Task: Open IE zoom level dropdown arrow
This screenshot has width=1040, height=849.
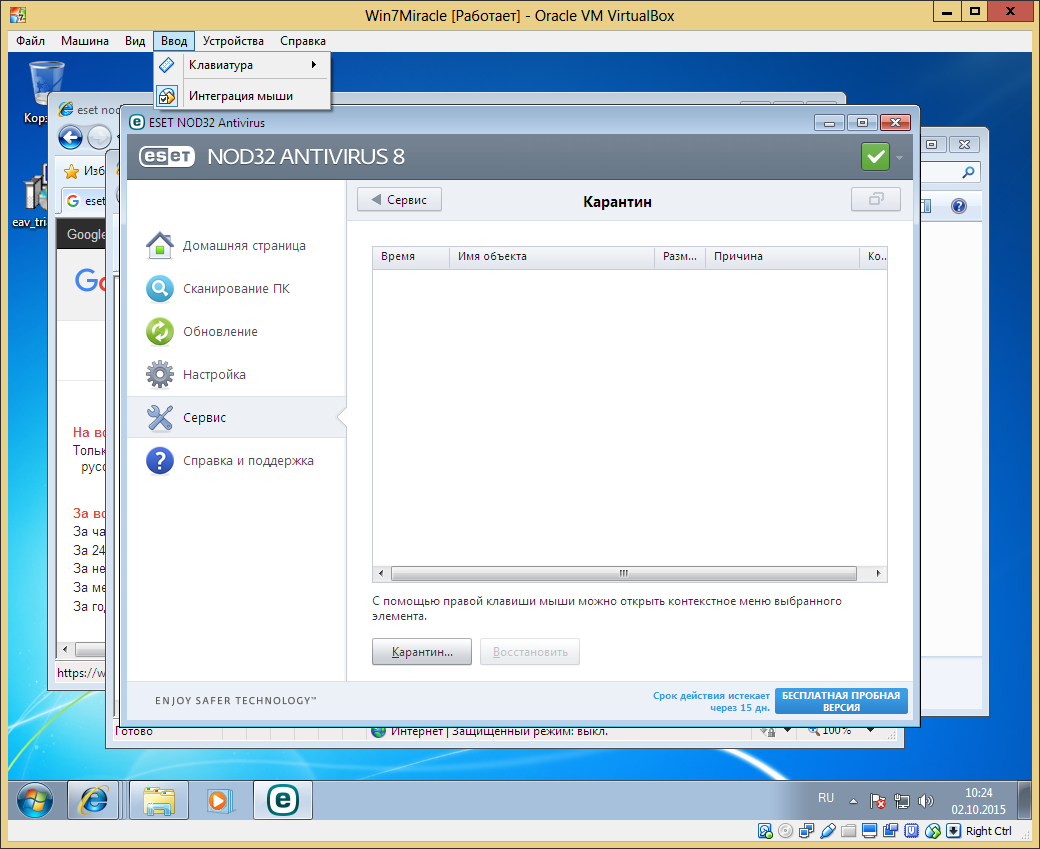Action: [x=870, y=731]
